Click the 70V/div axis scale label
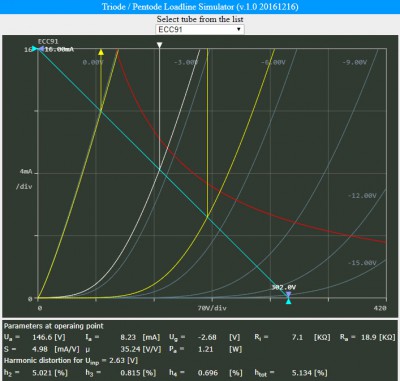Image resolution: width=400 pixels, height=381 pixels. (x=212, y=308)
